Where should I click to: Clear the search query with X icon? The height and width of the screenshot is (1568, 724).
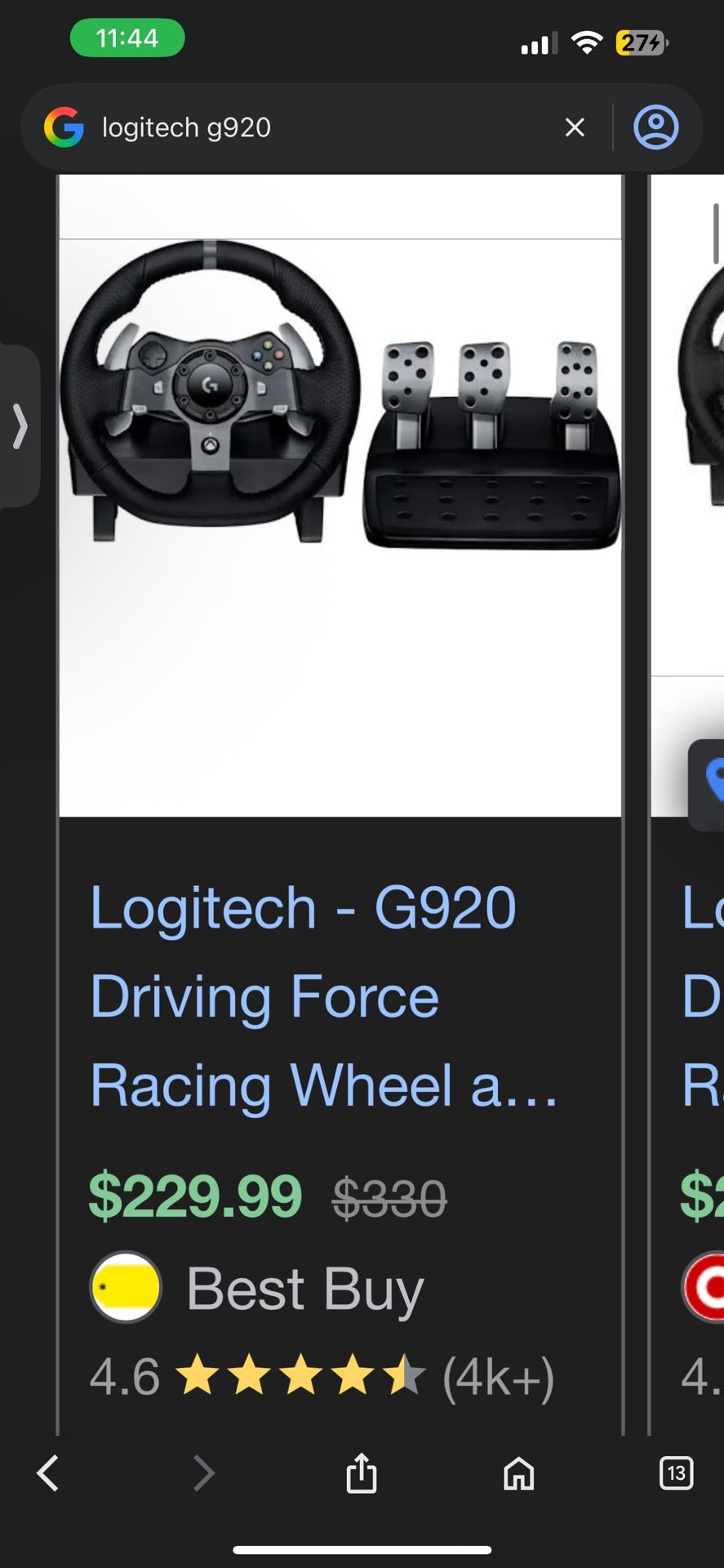(575, 127)
